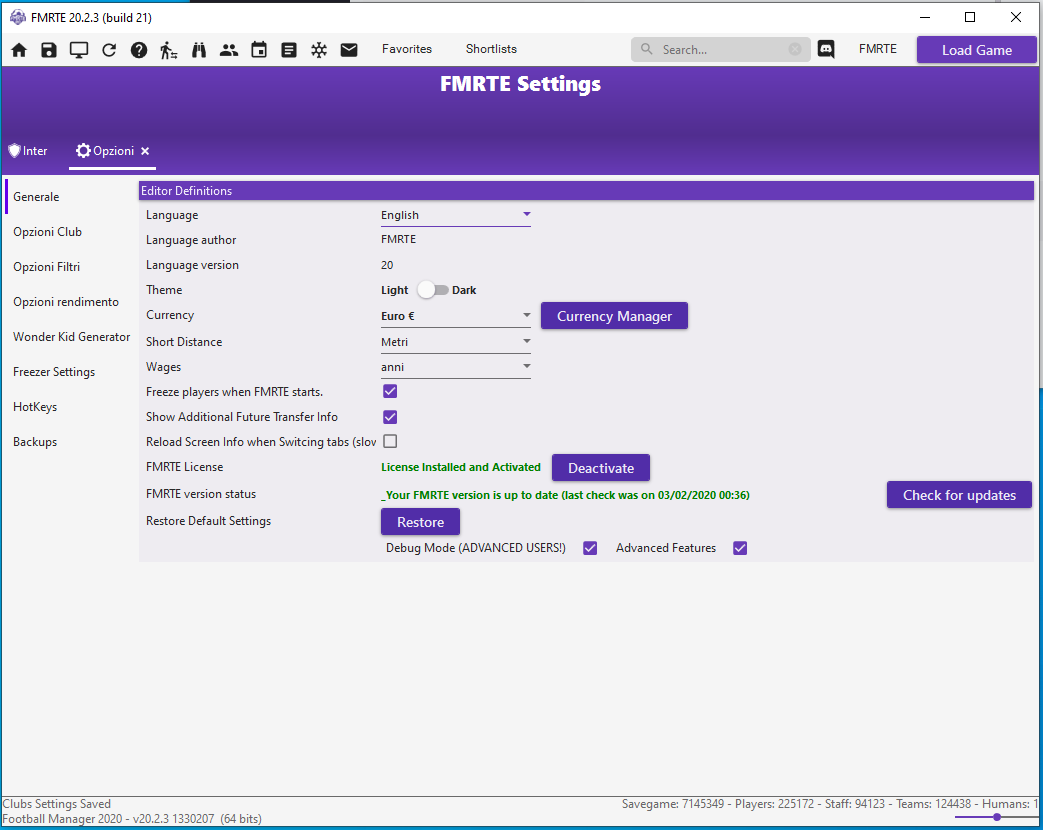The width and height of the screenshot is (1043, 830).
Task: Click the Save floppy disk icon
Action: tap(49, 50)
